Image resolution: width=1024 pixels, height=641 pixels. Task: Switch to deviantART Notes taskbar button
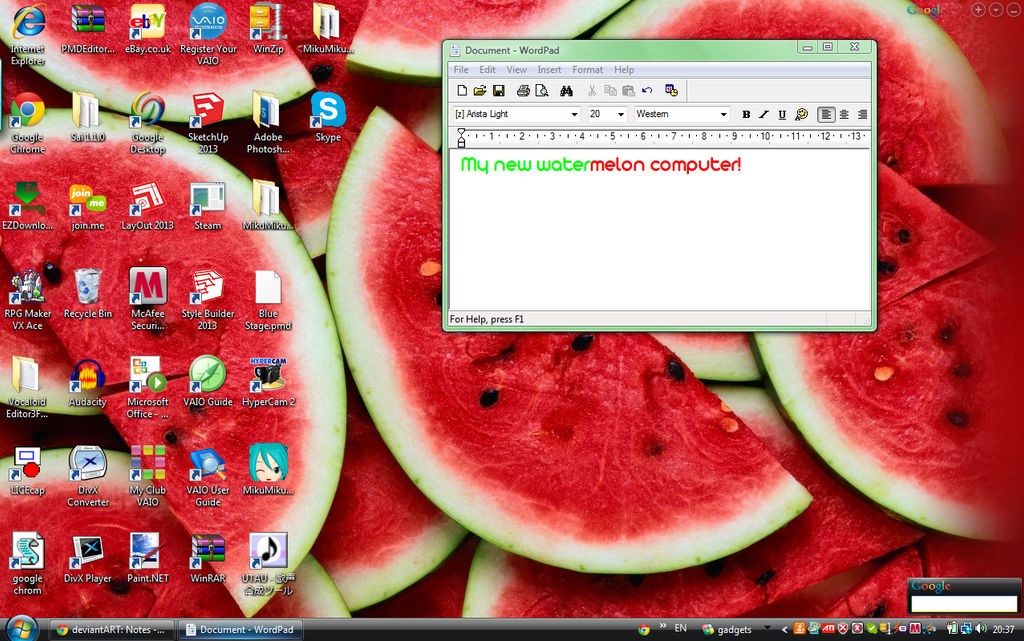pos(111,630)
